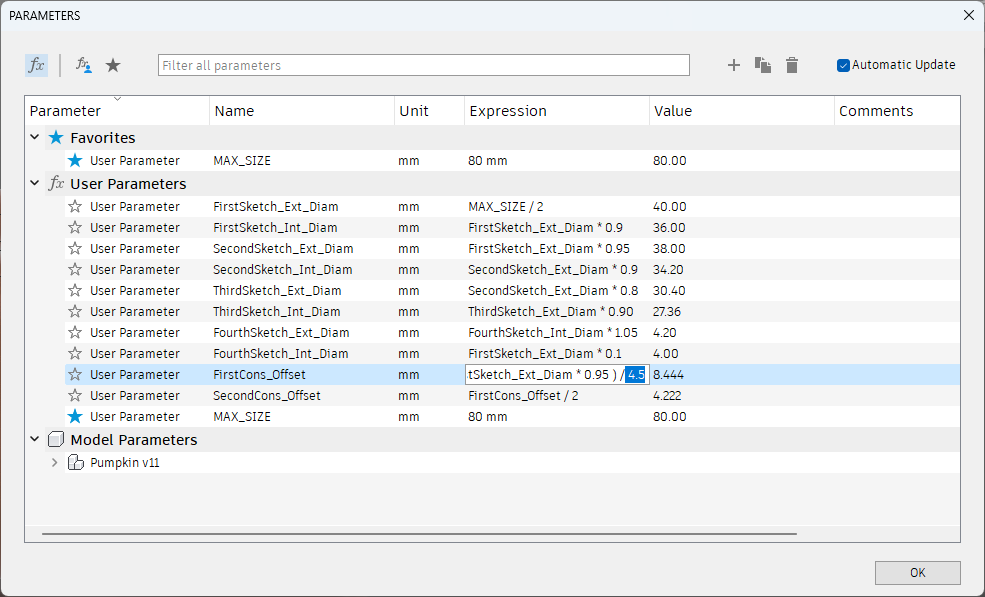Delete parameter using trash icon
The image size is (985, 597).
[792, 65]
